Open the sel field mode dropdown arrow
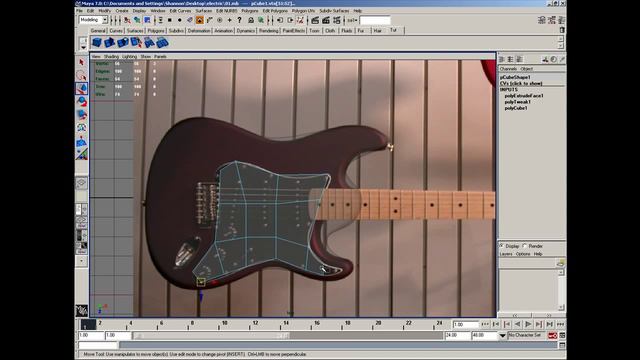The image size is (640, 360). click(x=355, y=20)
